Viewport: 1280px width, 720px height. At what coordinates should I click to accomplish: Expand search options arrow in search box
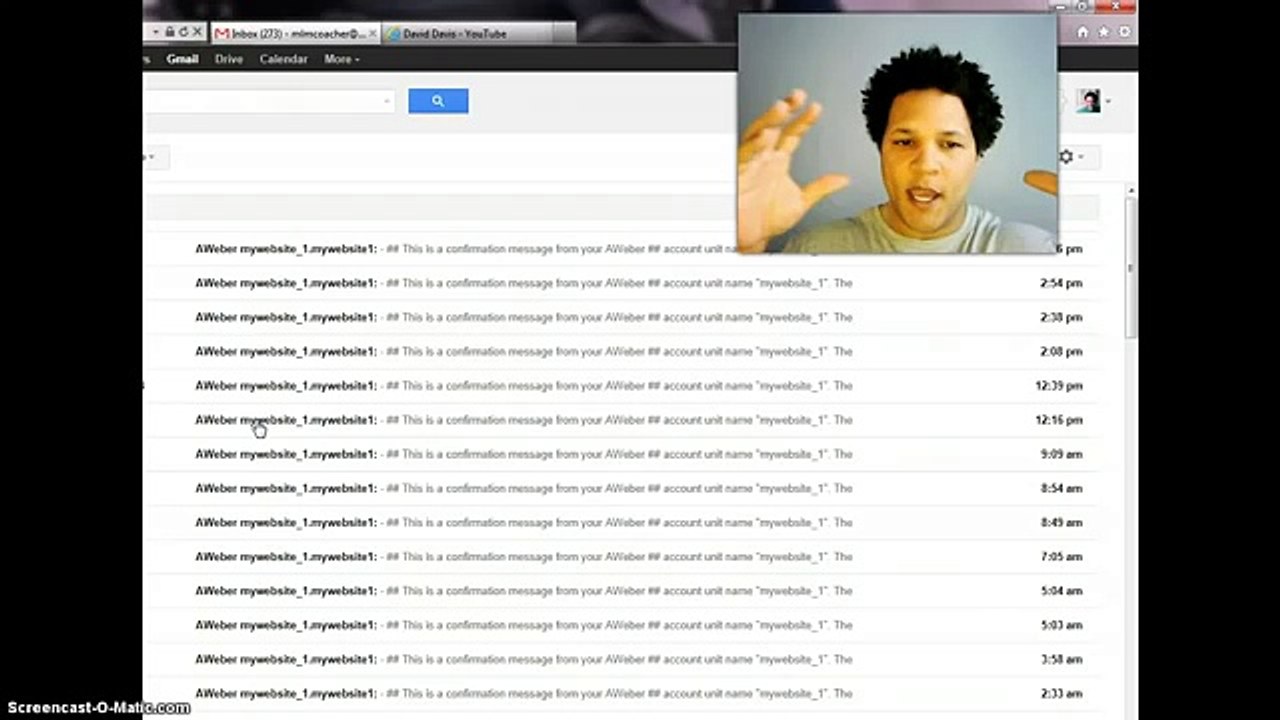point(387,101)
